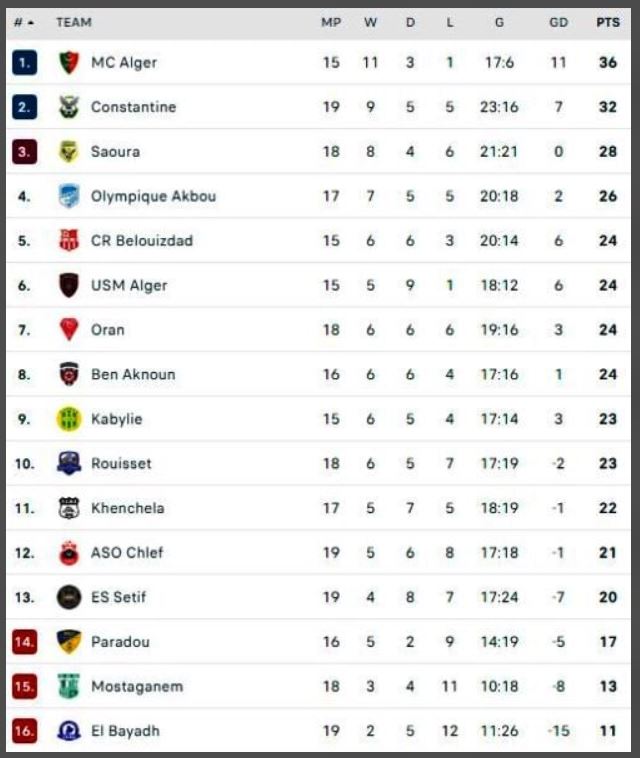Open the Khenchela team name link
640x758 pixels.
point(127,508)
